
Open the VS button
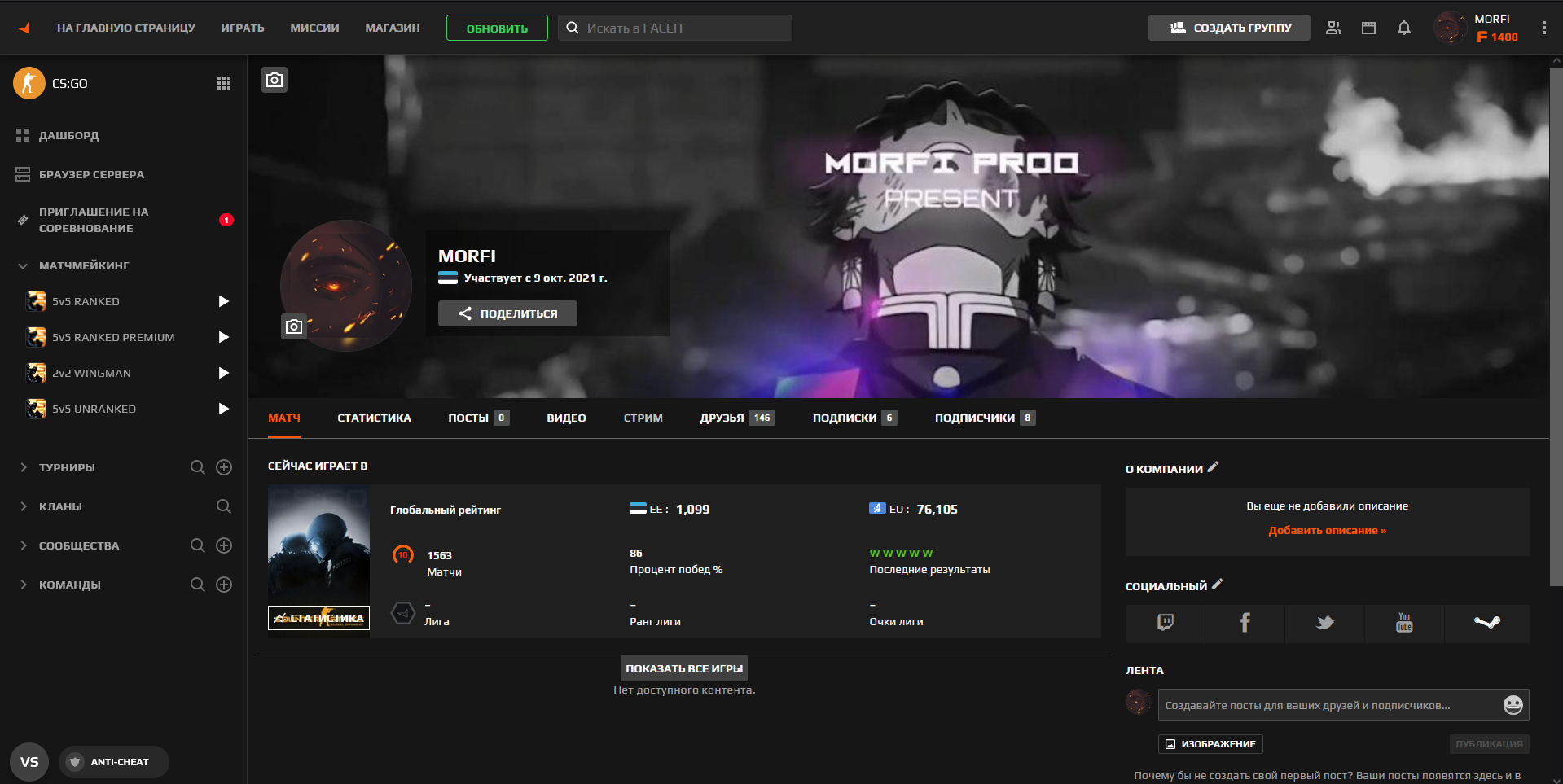tap(29, 762)
